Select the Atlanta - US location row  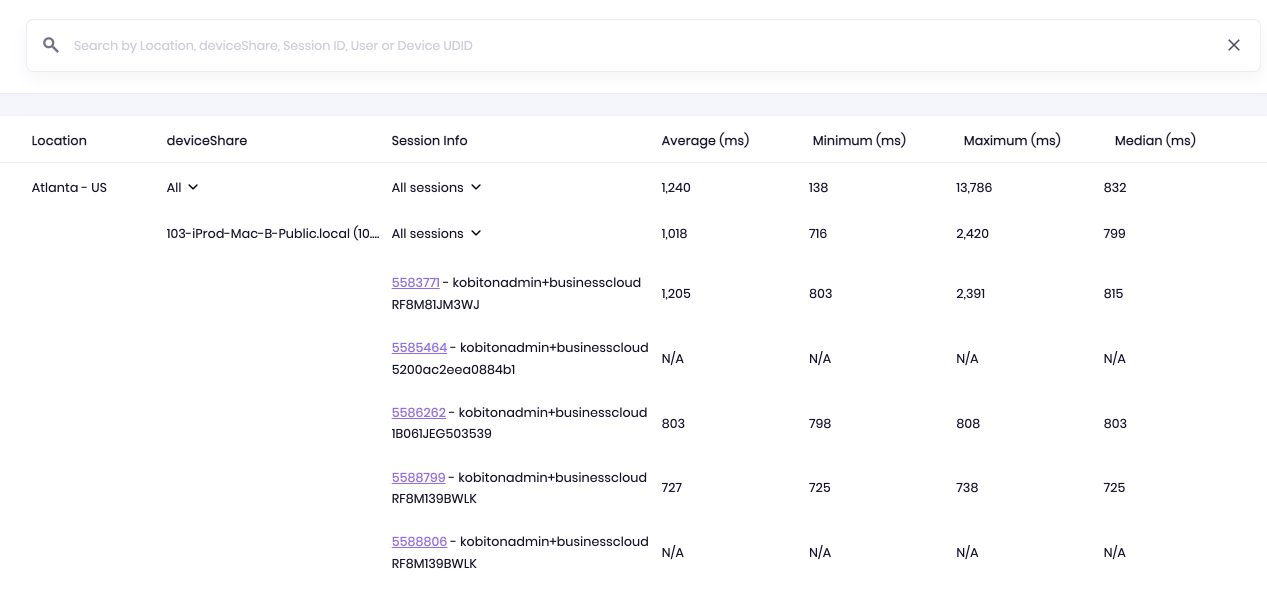[x=69, y=187]
